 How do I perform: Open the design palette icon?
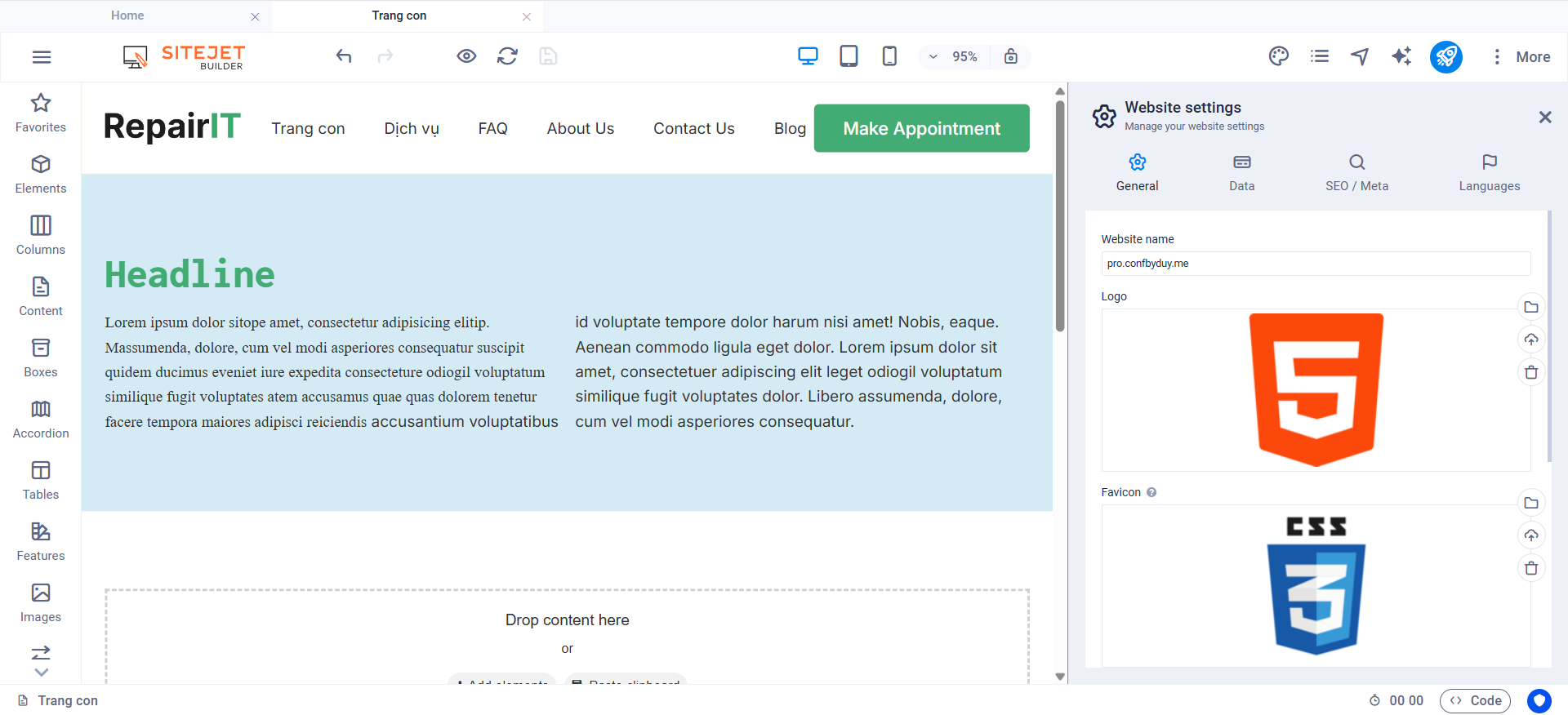[x=1278, y=56]
